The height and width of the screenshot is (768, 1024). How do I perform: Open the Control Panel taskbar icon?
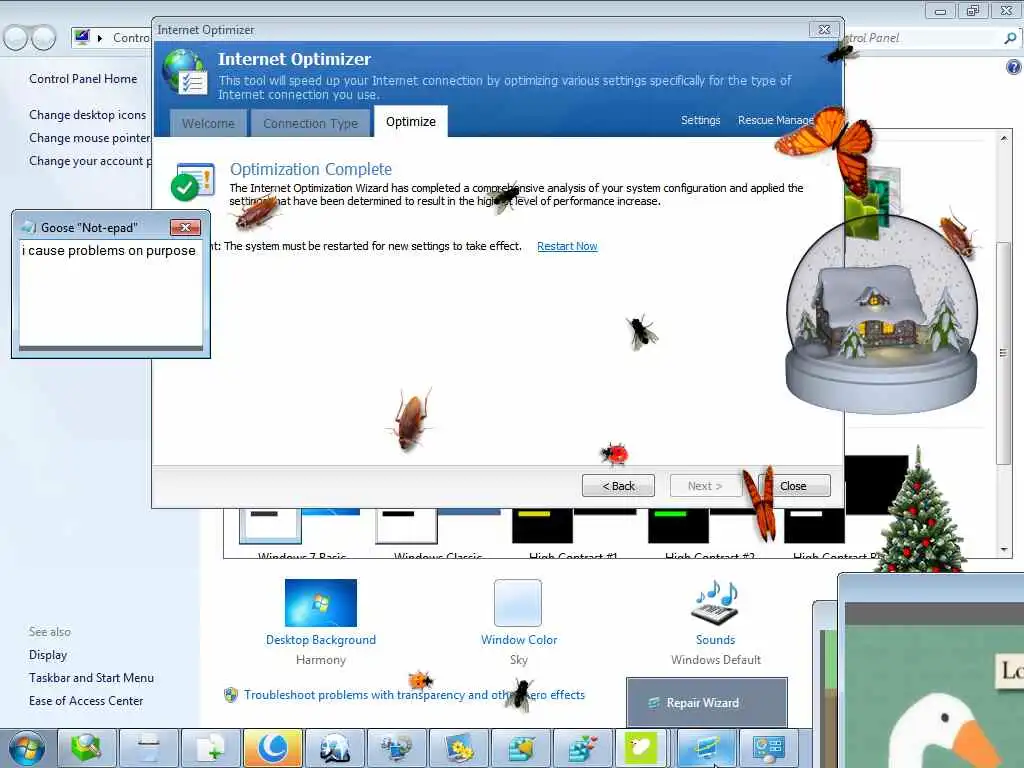tap(769, 748)
